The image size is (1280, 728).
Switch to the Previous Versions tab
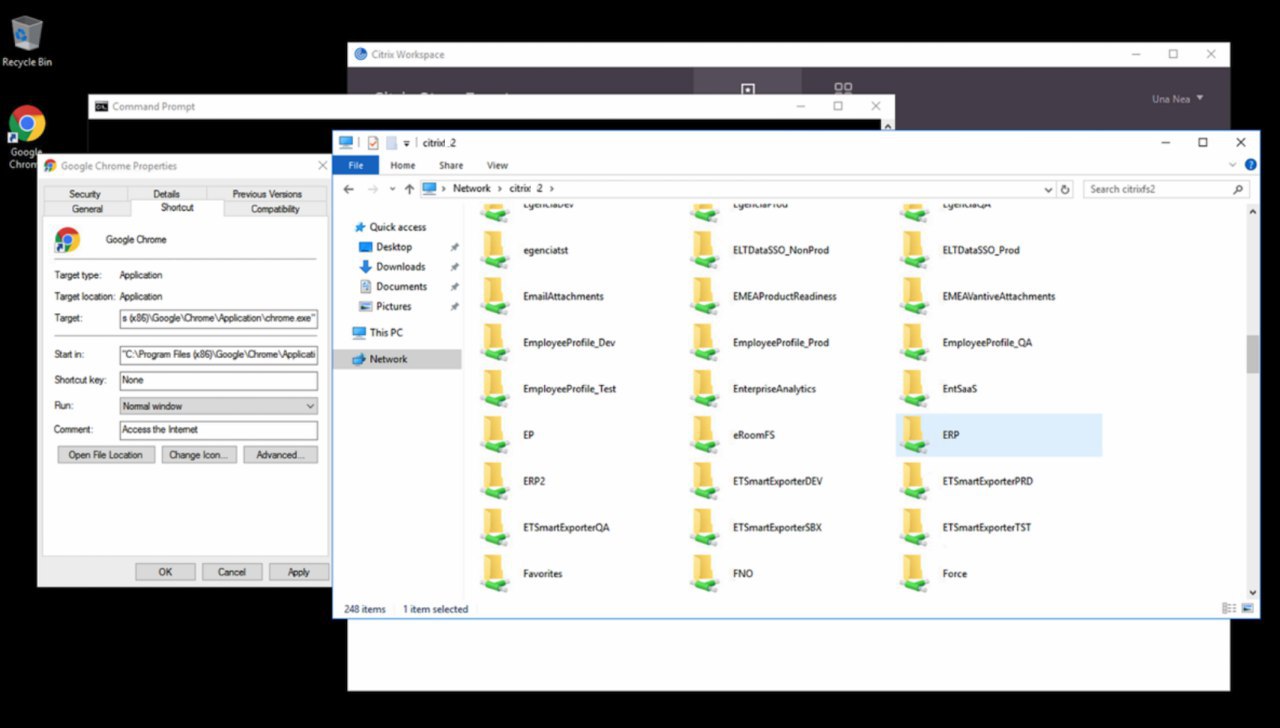[267, 194]
